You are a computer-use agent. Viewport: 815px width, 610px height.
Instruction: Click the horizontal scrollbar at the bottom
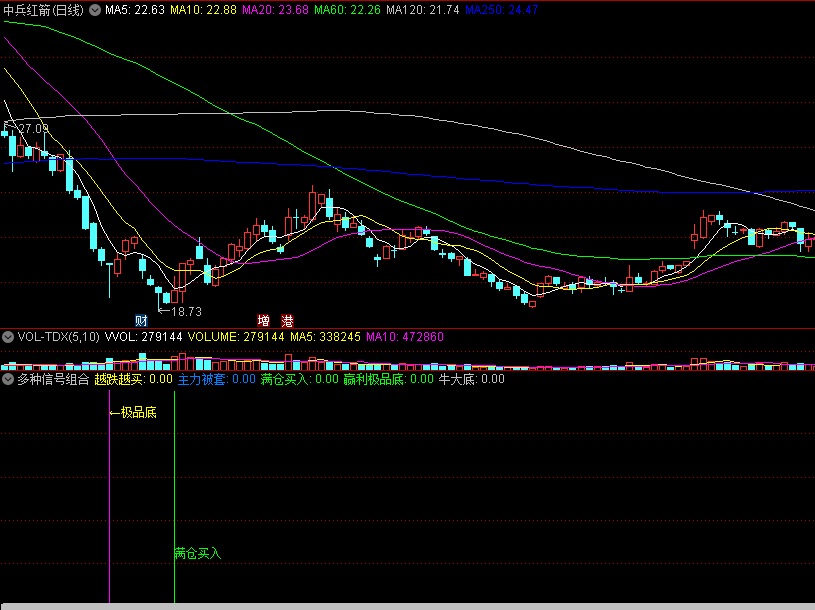pos(408,606)
